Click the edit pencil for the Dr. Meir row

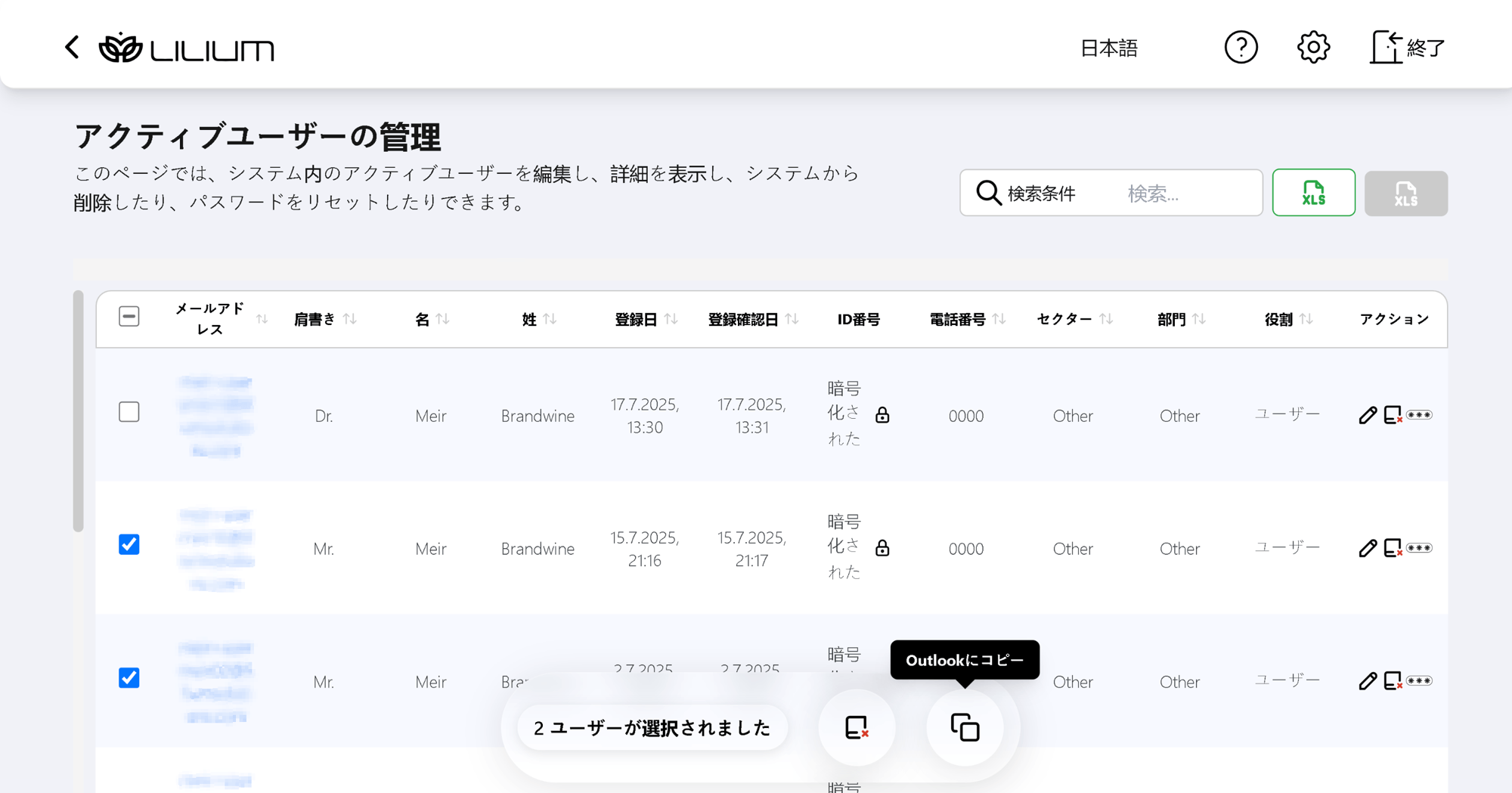[x=1367, y=415]
